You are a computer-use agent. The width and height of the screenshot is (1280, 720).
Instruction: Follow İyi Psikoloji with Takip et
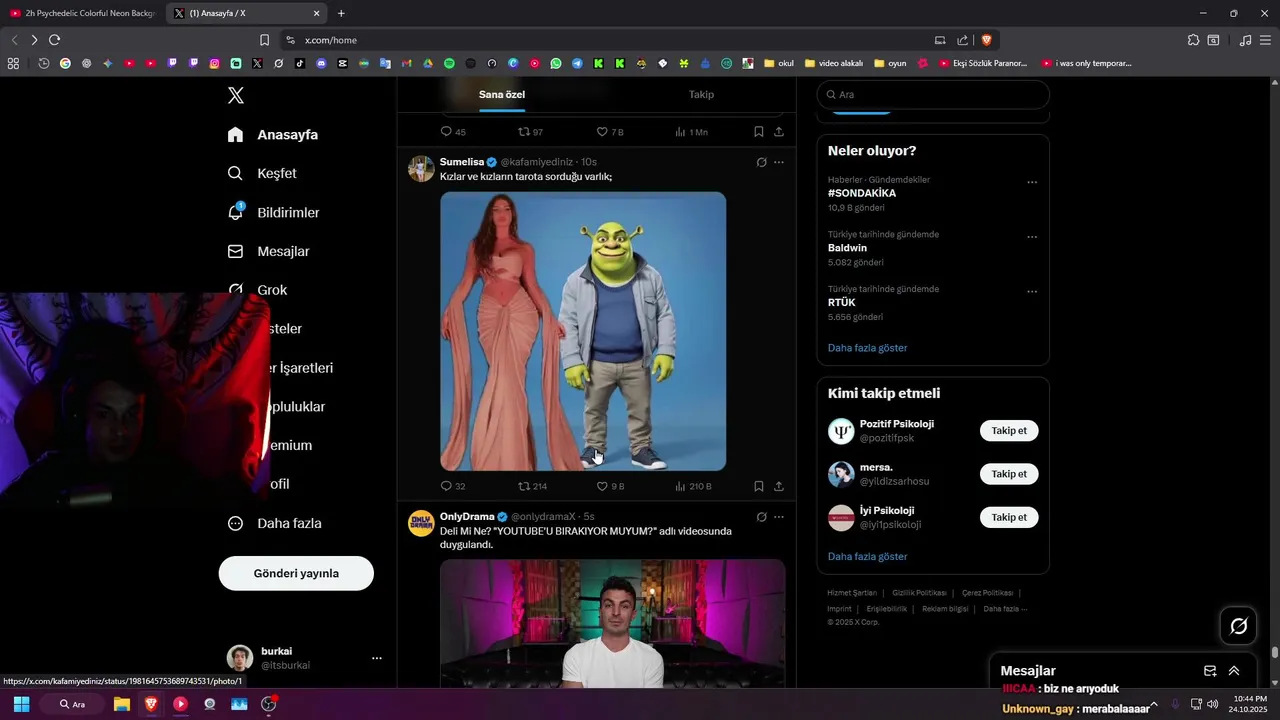tap(1009, 517)
